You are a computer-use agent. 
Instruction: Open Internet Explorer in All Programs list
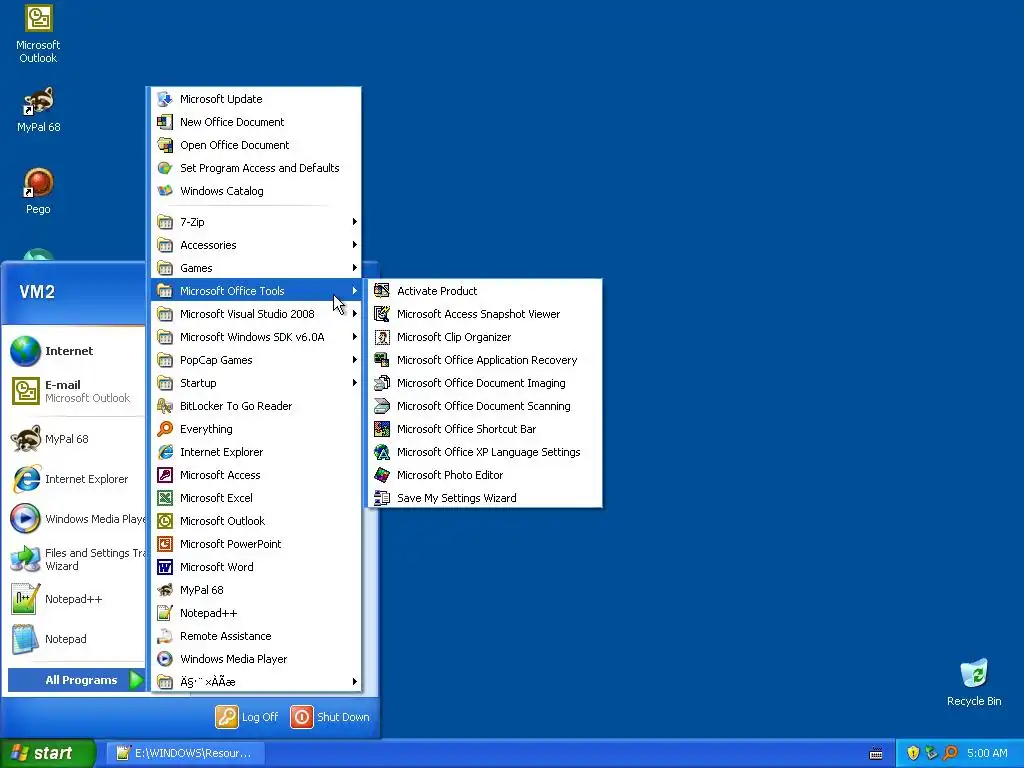click(256, 452)
